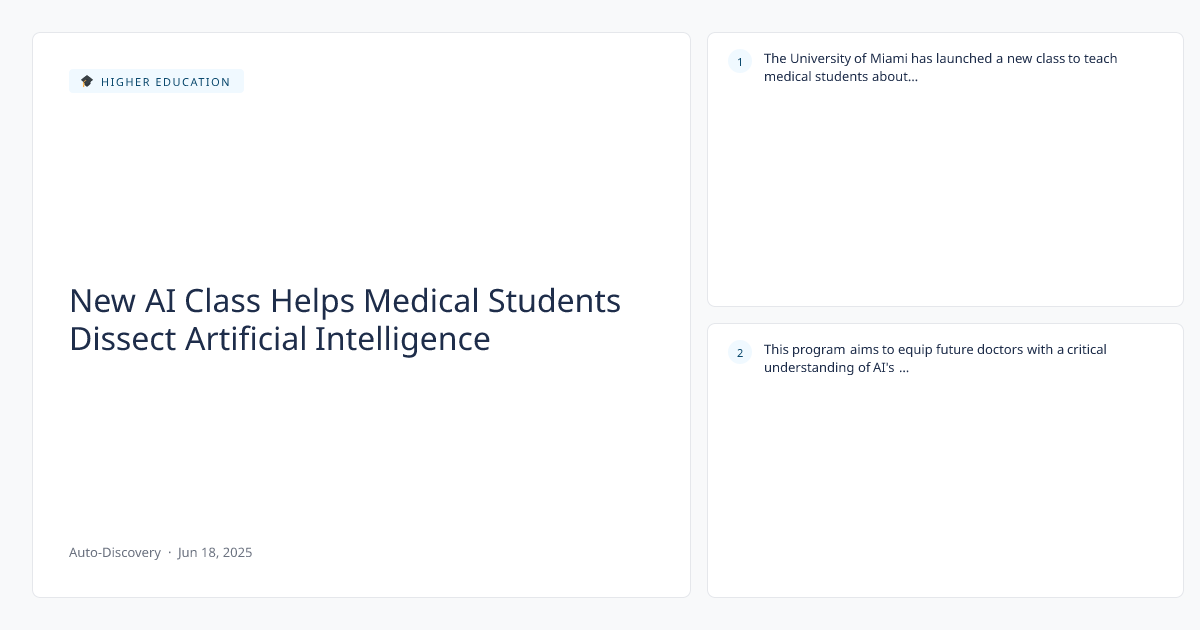1200x630 pixels.
Task: Click the graduation cap icon
Action: tap(87, 81)
